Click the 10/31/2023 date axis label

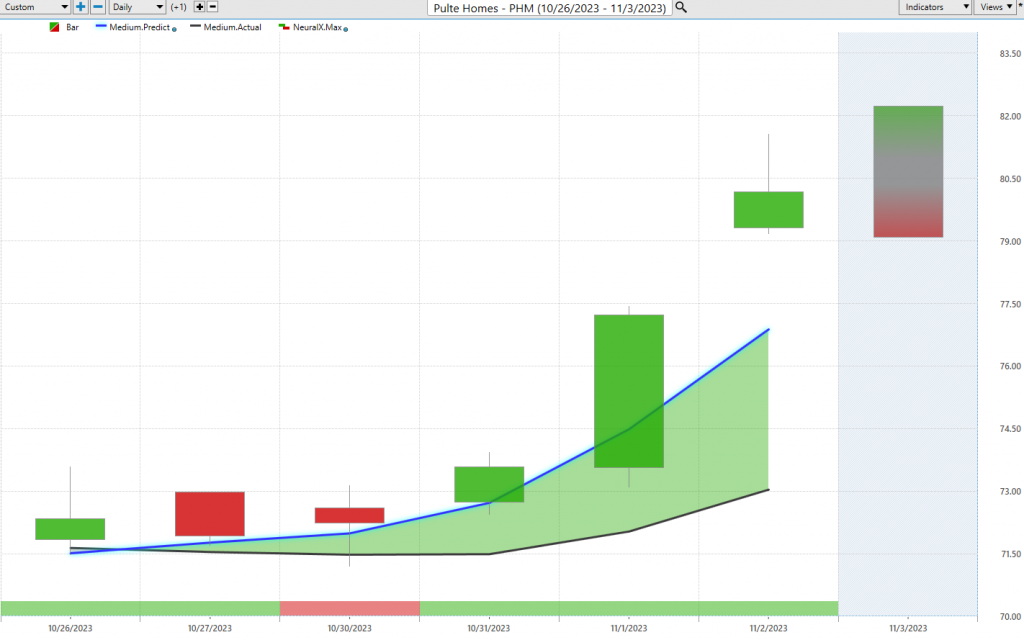[x=488, y=628]
